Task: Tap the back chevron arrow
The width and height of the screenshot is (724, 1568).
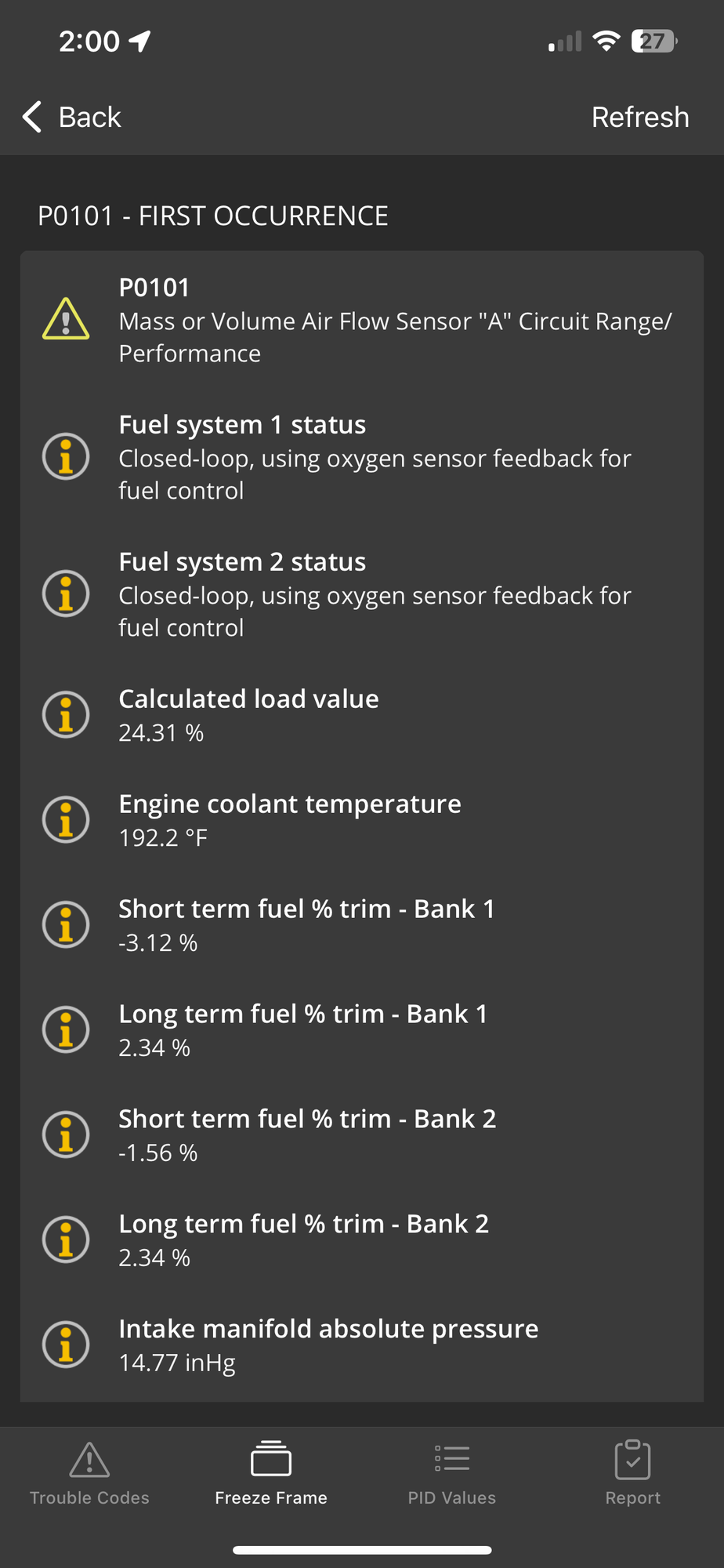Action: [32, 118]
